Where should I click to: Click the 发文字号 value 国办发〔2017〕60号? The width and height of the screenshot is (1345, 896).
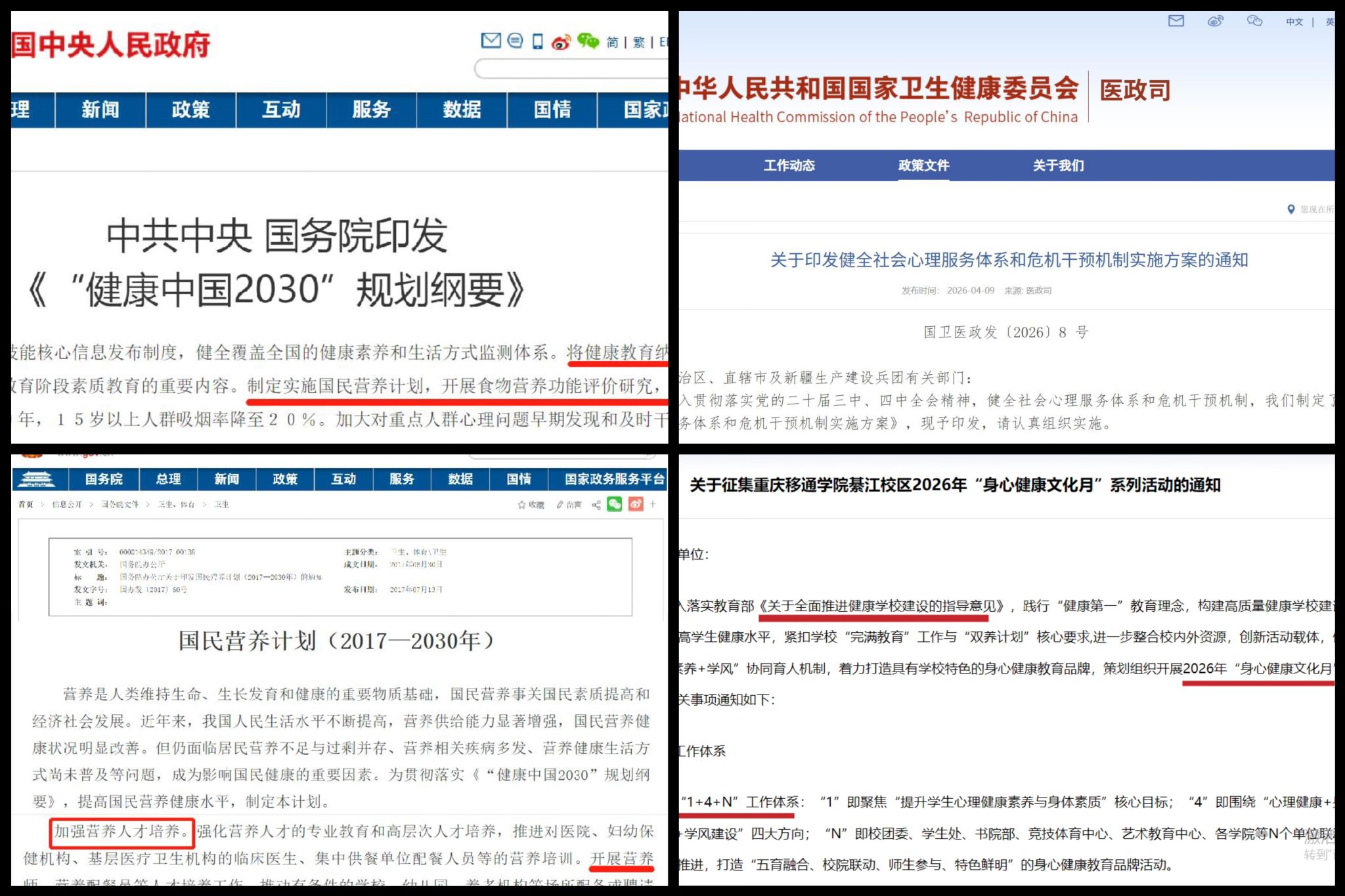(x=154, y=589)
